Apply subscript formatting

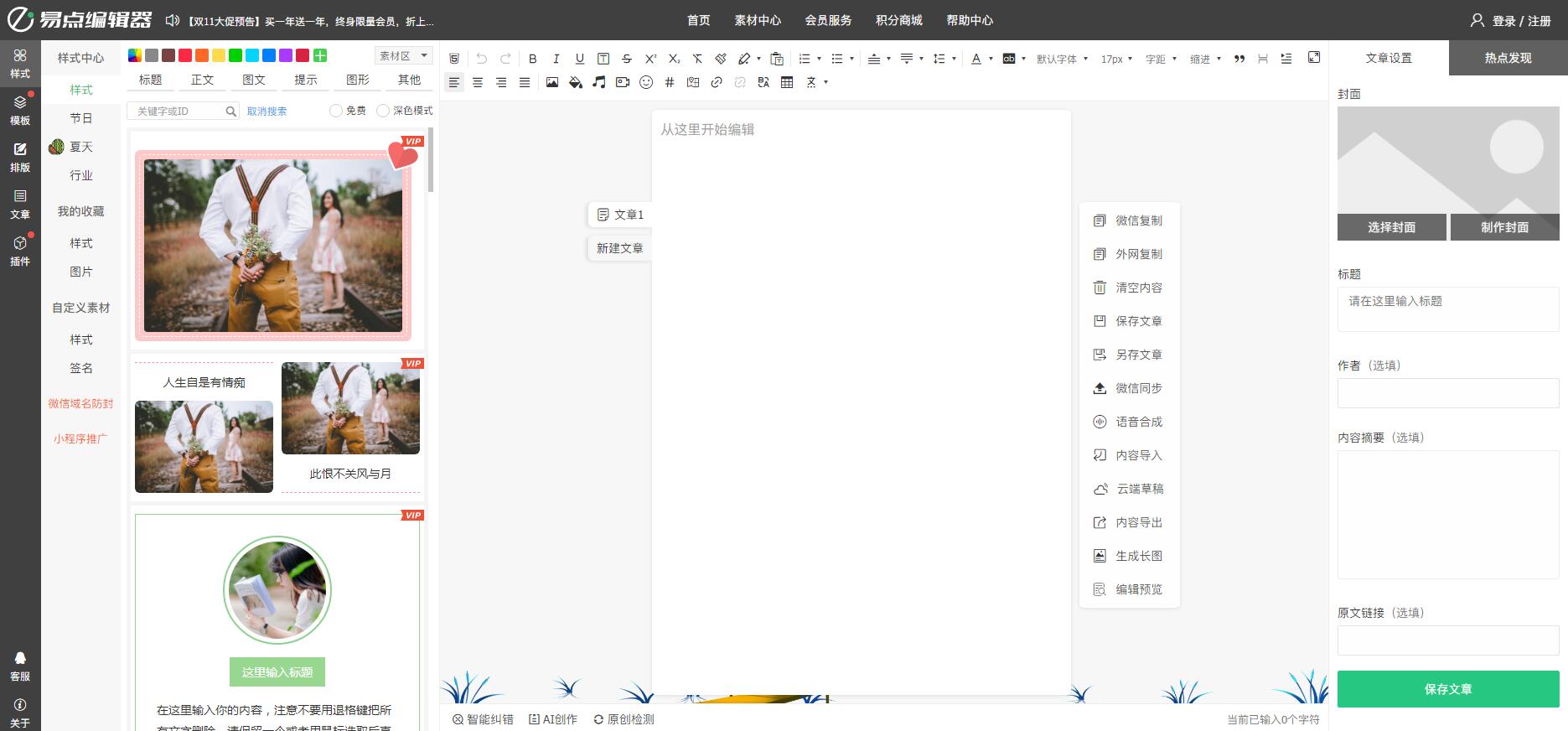point(674,59)
